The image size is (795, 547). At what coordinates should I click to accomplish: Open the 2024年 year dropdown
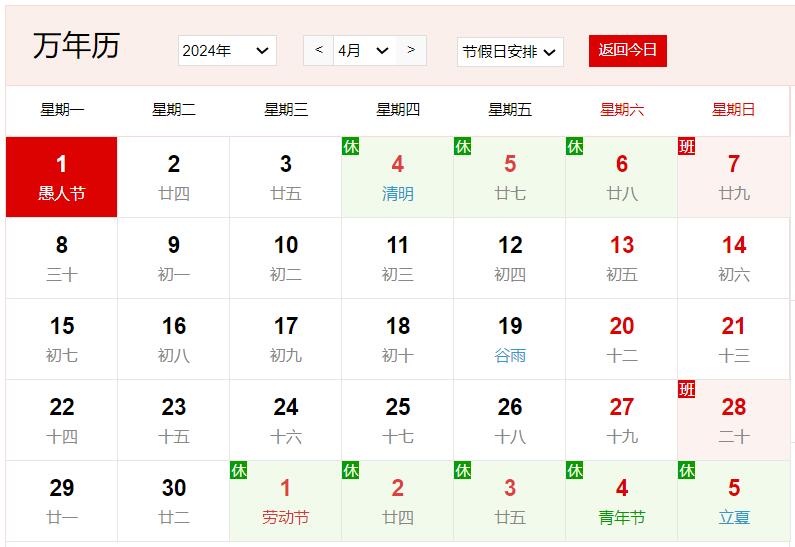point(227,51)
